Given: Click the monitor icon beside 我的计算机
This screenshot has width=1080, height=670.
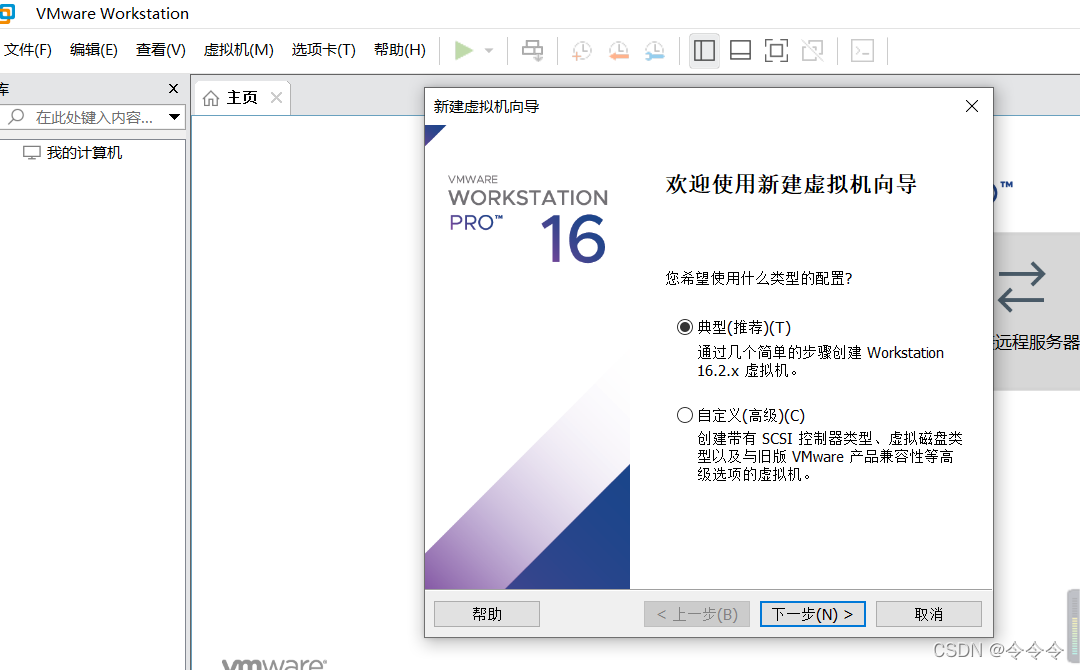Looking at the screenshot, I should (32, 152).
